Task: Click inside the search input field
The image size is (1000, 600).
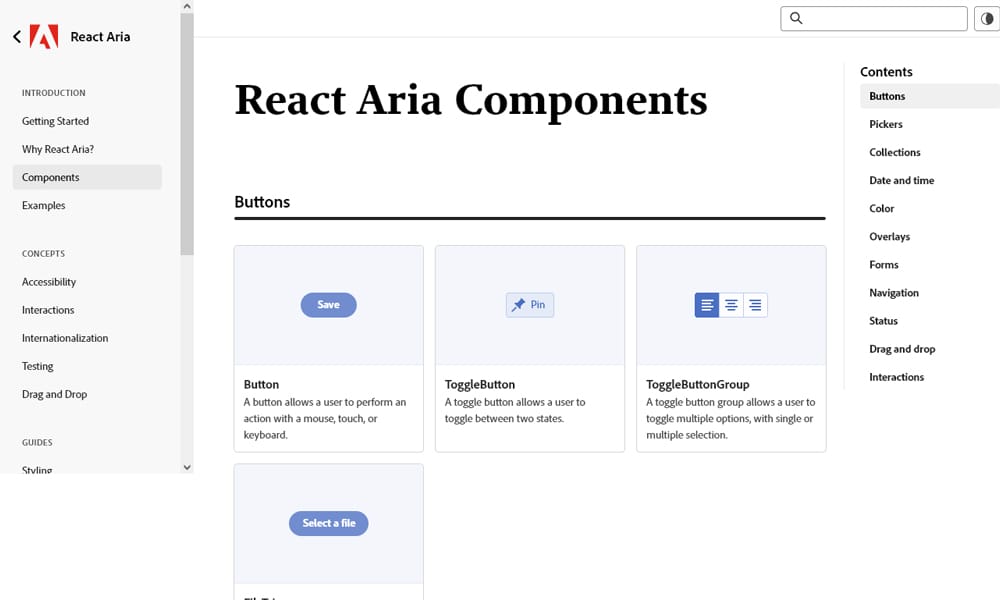Action: (880, 18)
